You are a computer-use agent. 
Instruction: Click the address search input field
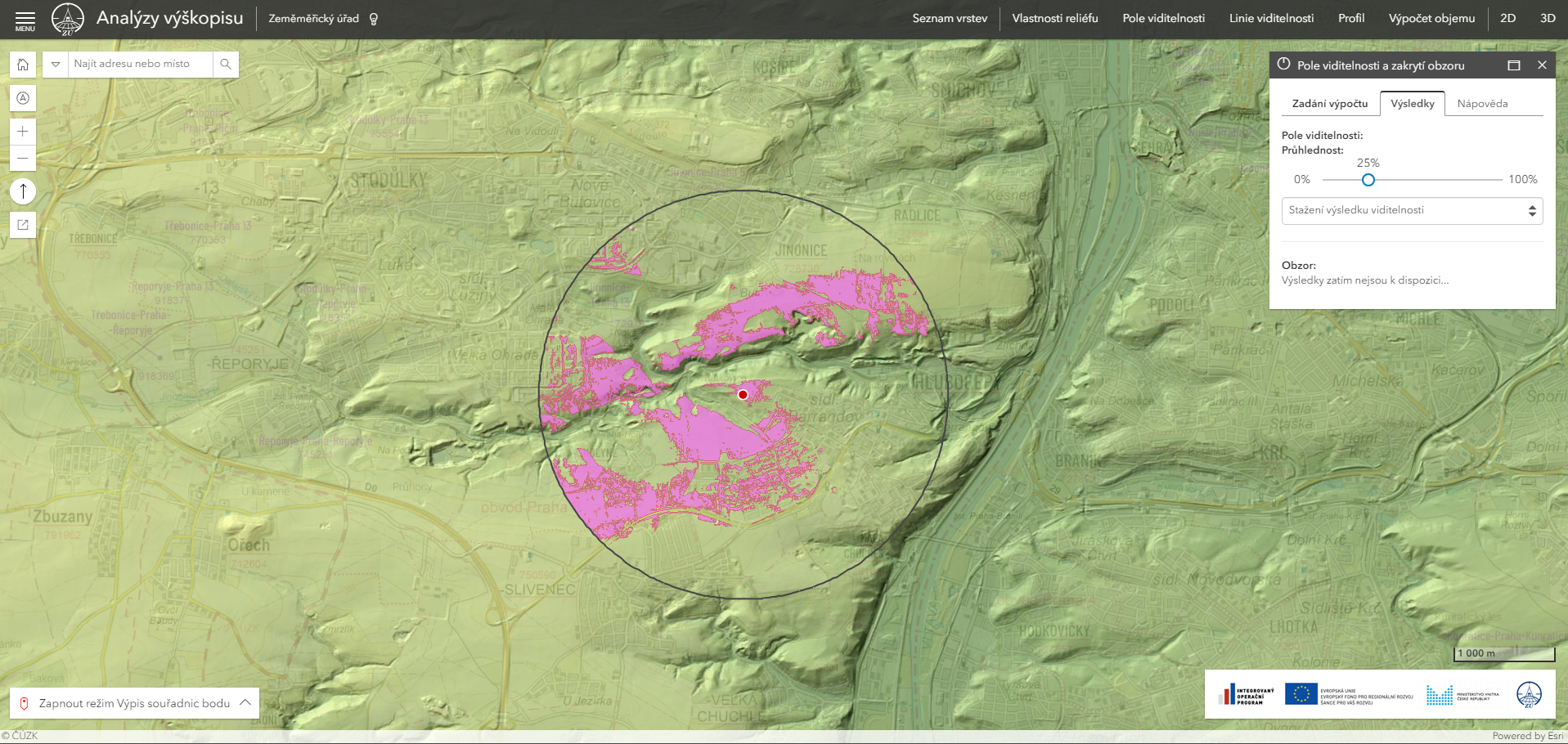[x=139, y=64]
